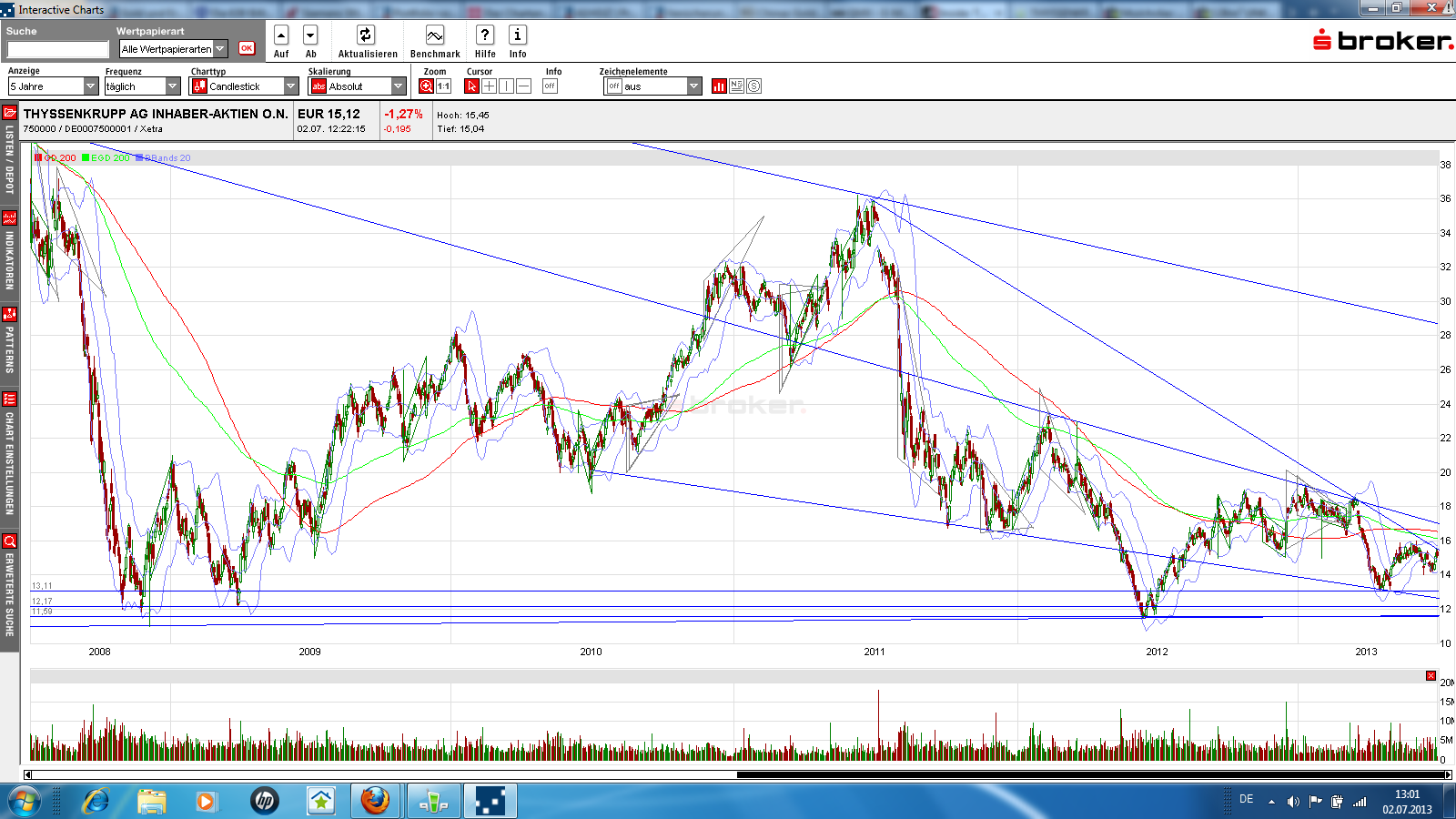The width and height of the screenshot is (1456, 819).
Task: Refresh chart with Aktualisieren icon
Action: (365, 35)
